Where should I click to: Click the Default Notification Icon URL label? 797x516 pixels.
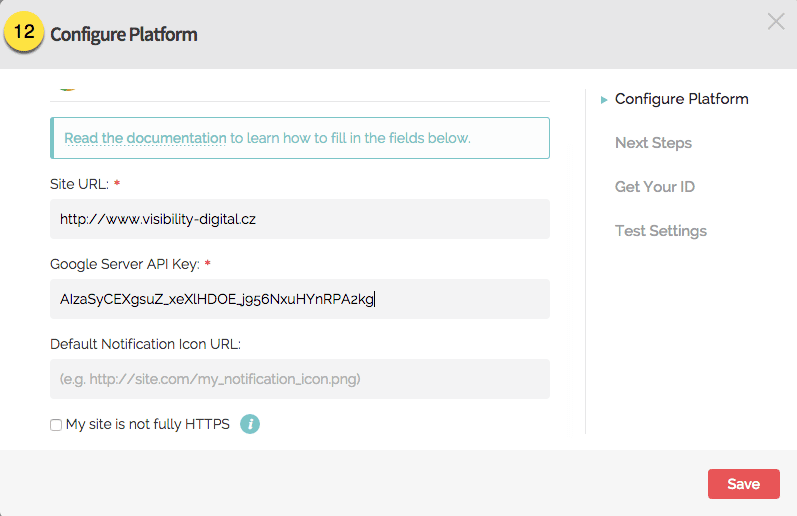pos(145,344)
